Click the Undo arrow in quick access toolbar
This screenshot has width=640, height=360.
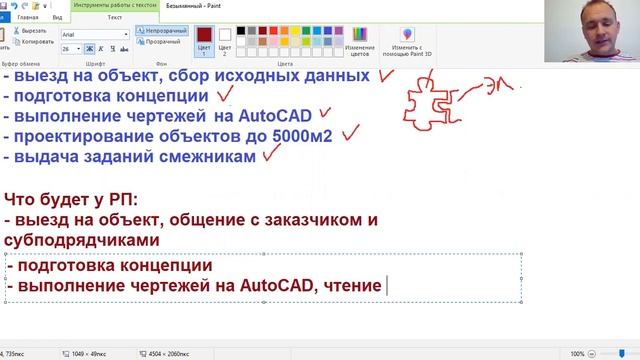pos(14,6)
